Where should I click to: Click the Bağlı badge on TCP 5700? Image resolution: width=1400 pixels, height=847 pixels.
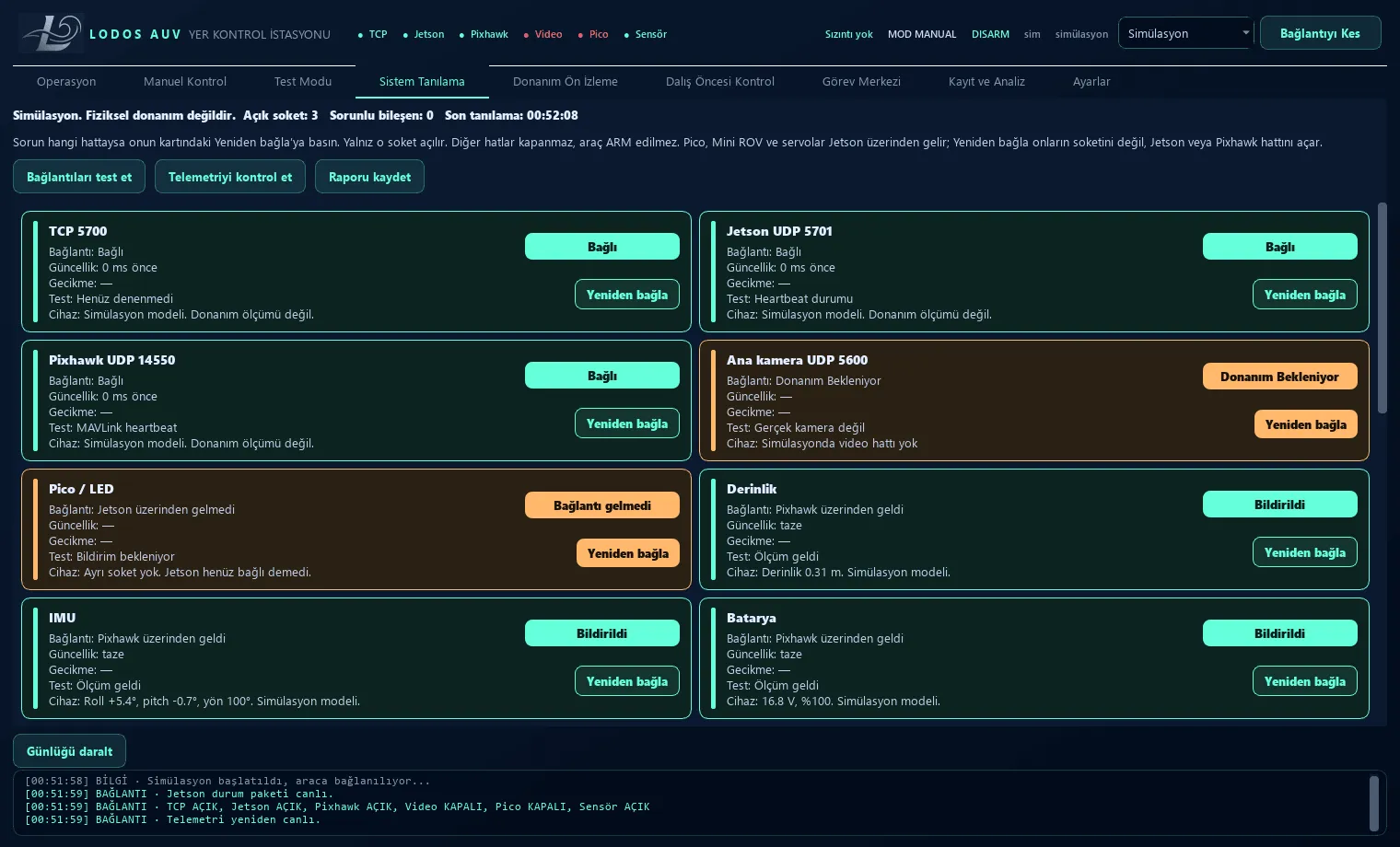point(602,247)
